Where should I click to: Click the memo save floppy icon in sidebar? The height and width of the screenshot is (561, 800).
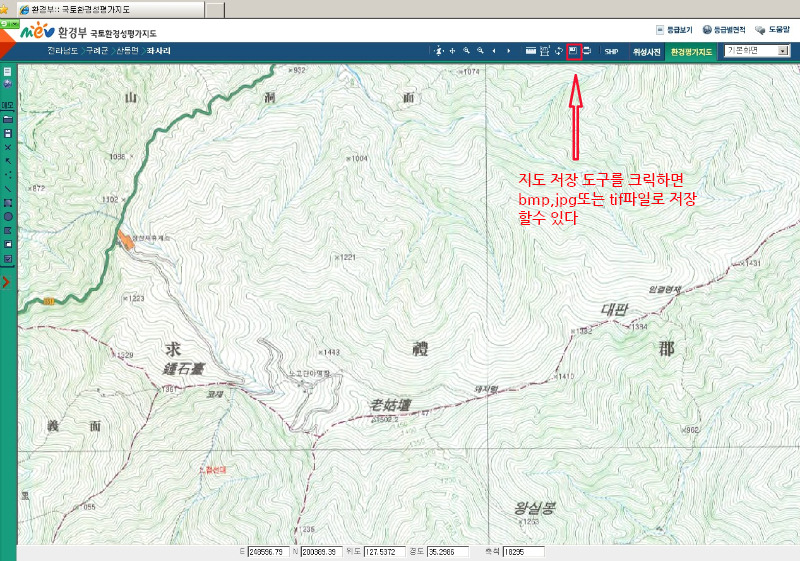8,133
